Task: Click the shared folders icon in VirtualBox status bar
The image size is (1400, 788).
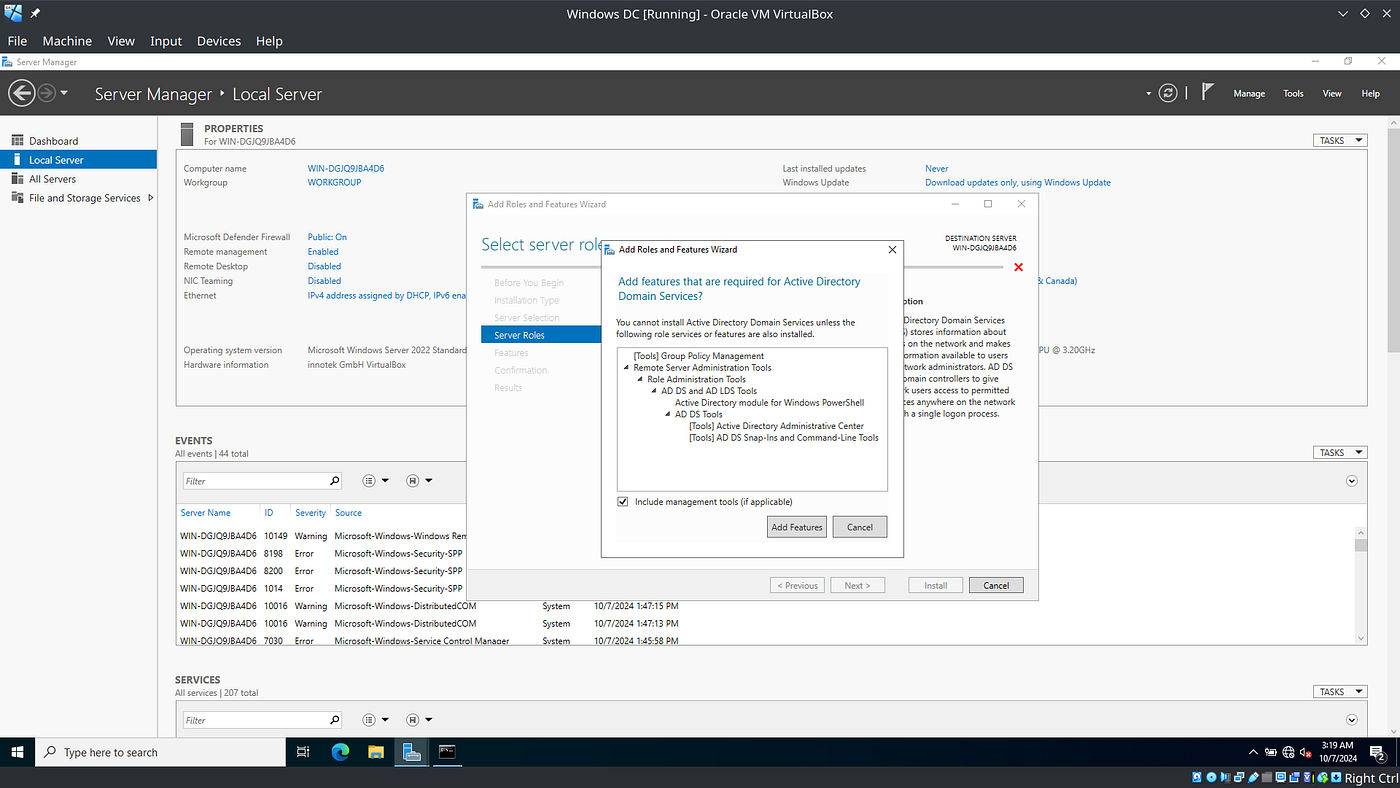Action: [1268, 778]
